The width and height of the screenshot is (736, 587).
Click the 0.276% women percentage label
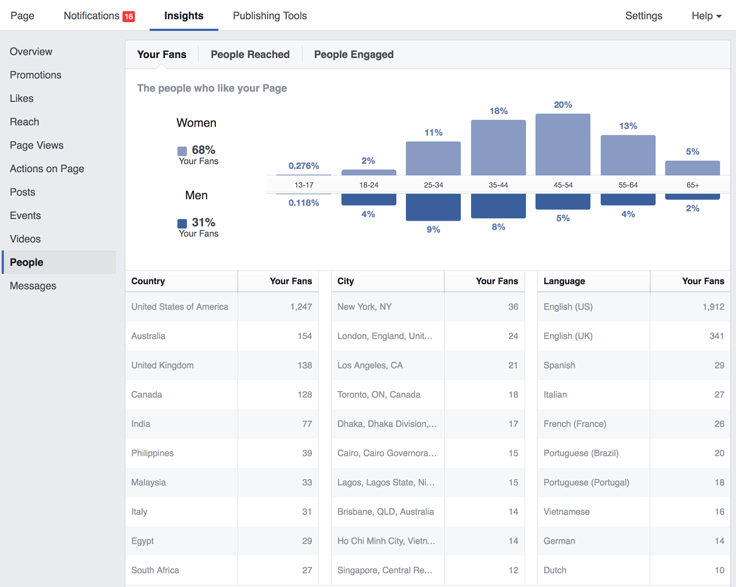click(304, 166)
